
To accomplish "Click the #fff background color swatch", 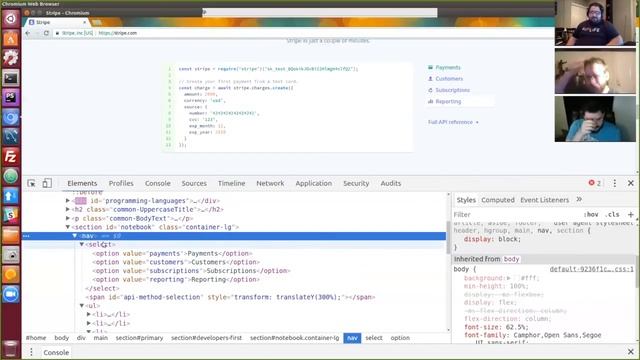I will pos(517,278).
